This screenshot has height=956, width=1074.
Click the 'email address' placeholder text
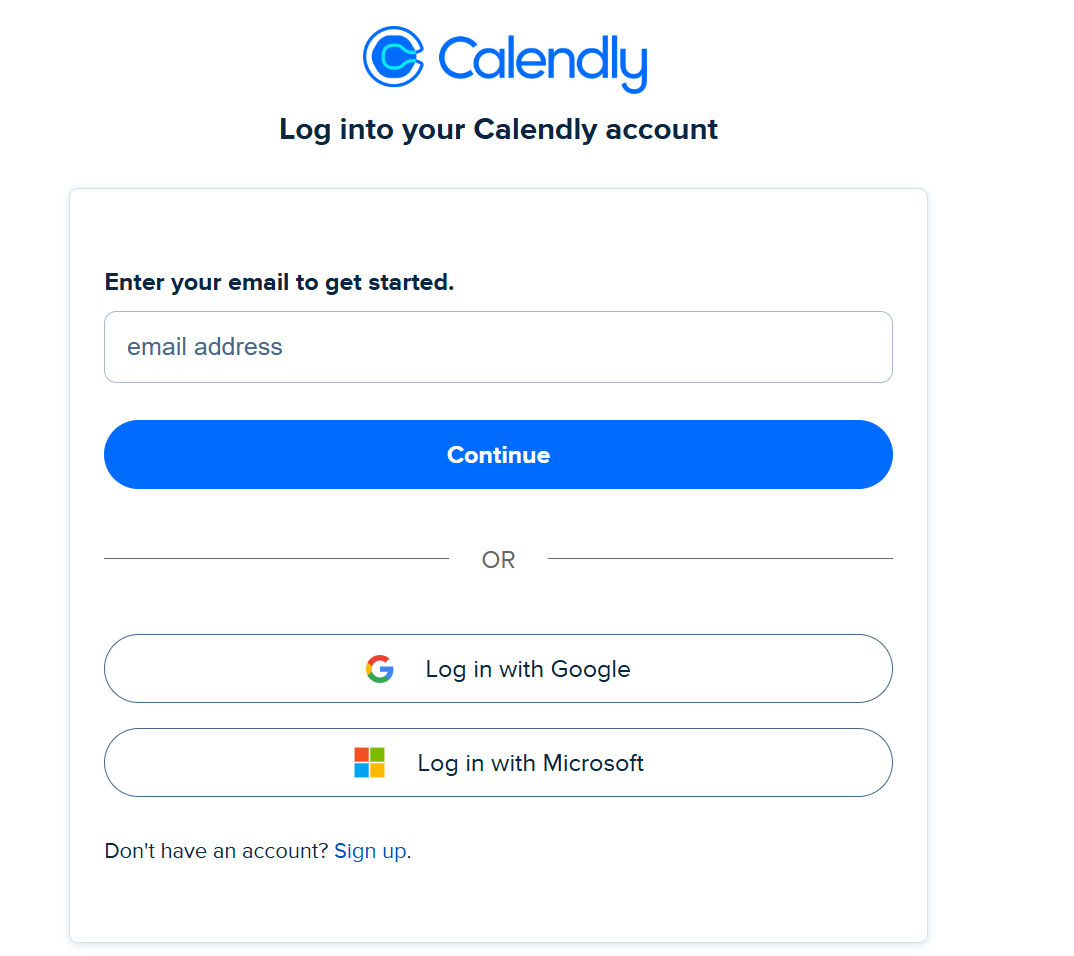(205, 347)
